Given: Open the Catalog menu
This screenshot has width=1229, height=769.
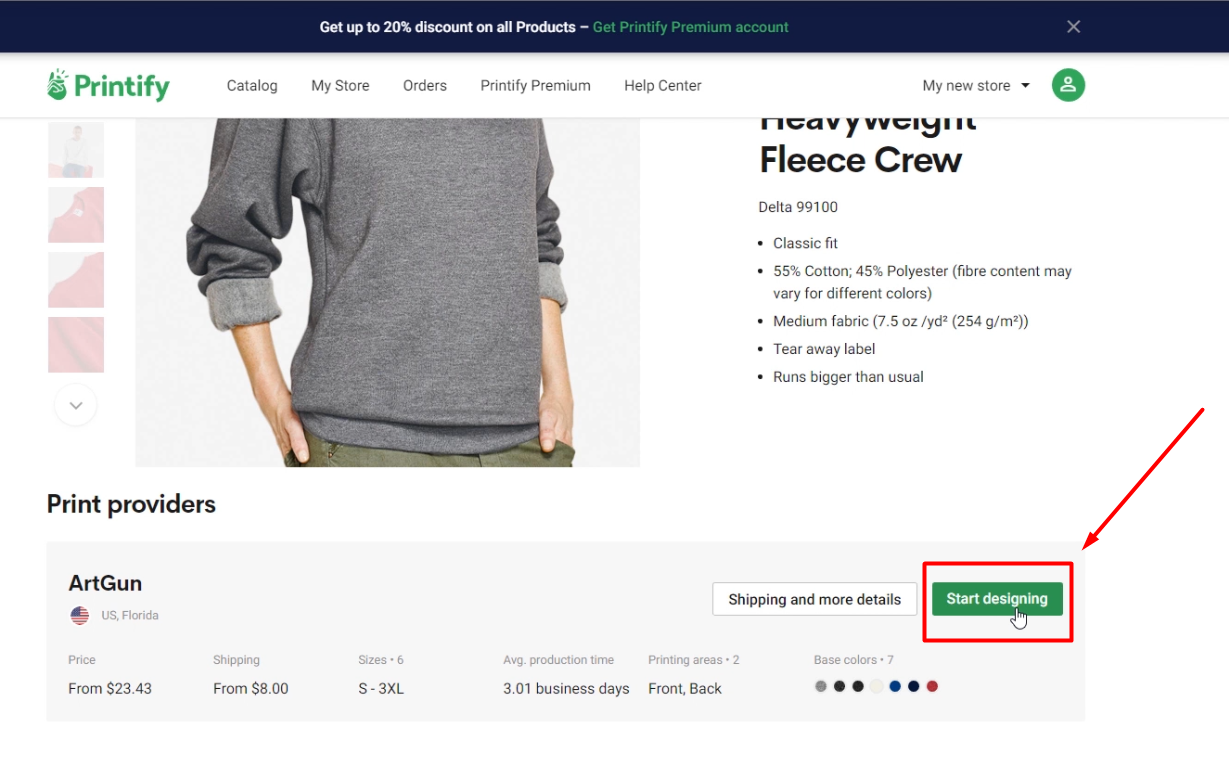Looking at the screenshot, I should coord(252,86).
